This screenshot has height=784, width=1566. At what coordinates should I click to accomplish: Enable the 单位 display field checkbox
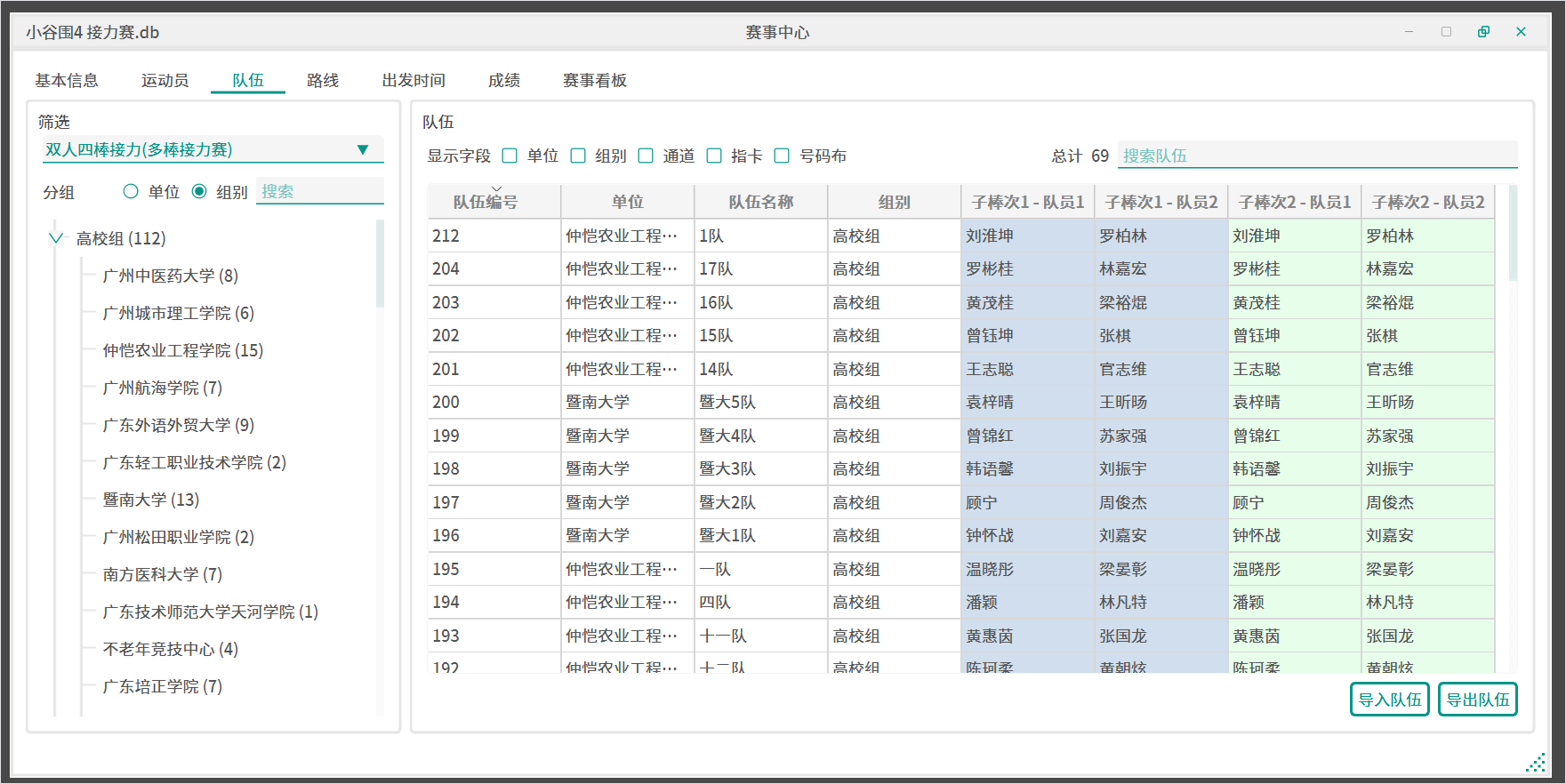tap(510, 156)
